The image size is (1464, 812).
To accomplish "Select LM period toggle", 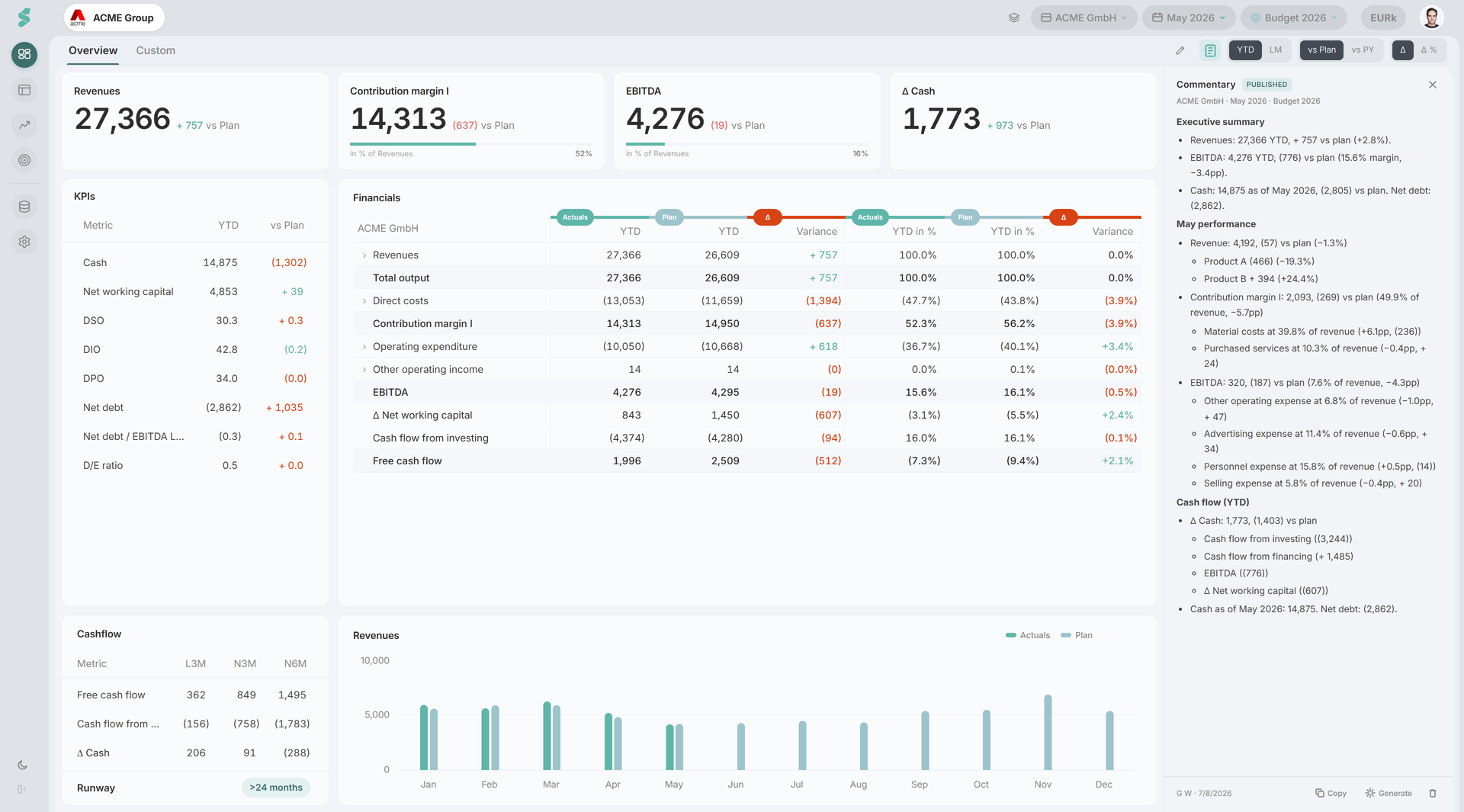I will [1276, 50].
